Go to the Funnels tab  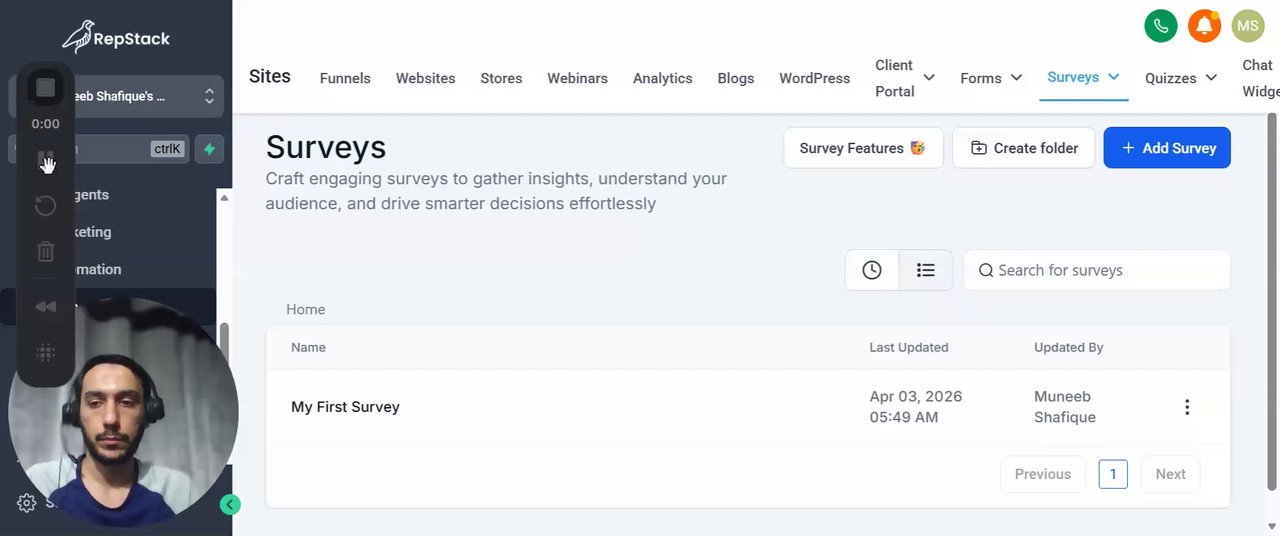pos(345,78)
